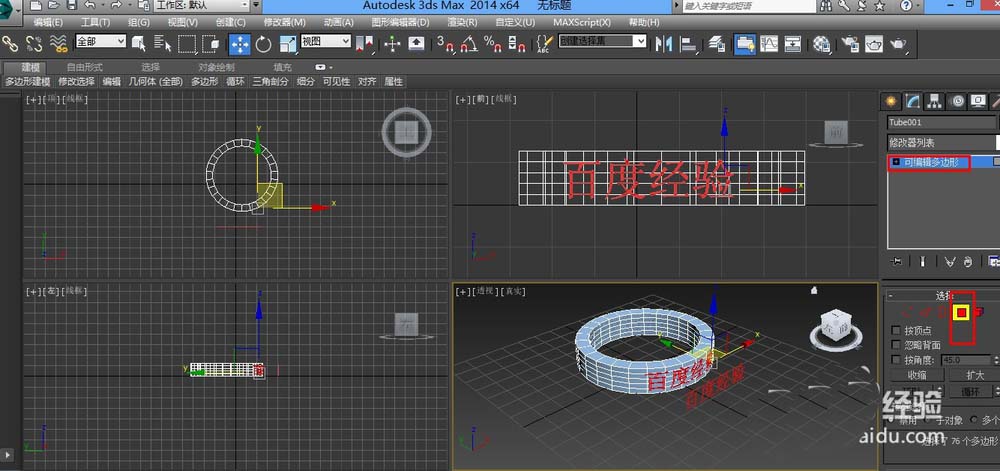Activate the Select and Scale tool
Viewport: 1000px width, 471px height.
pos(288,43)
